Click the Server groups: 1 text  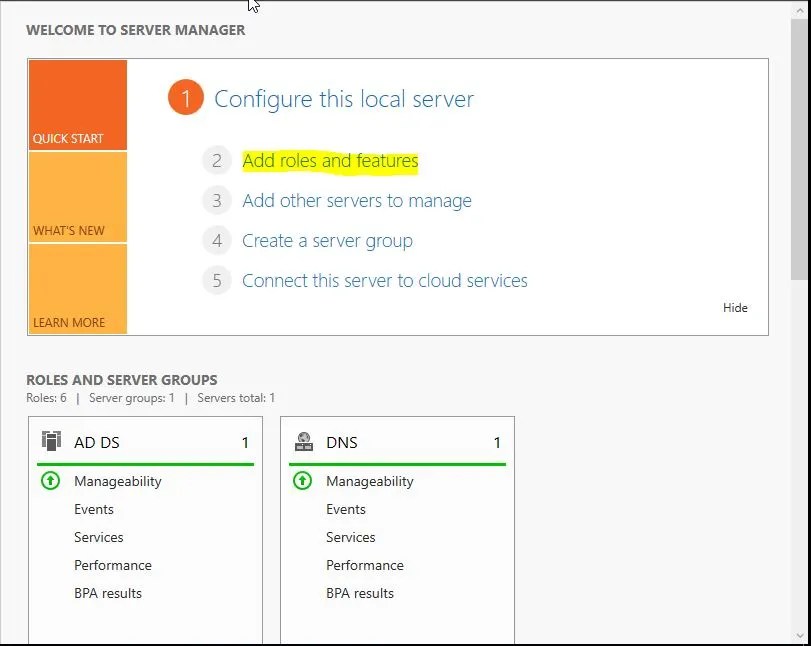[x=132, y=398]
